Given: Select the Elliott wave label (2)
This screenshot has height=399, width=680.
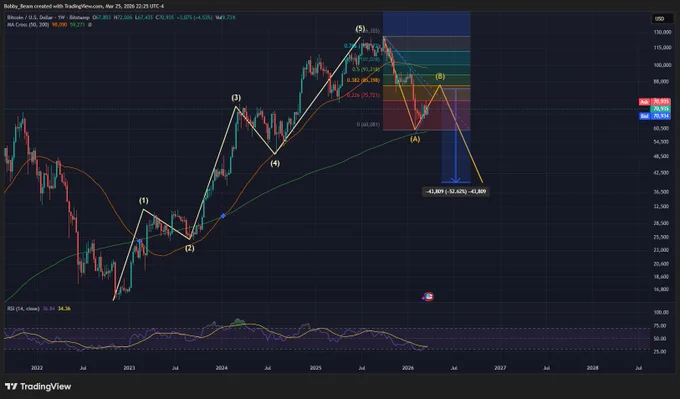Looking at the screenshot, I should tap(190, 248).
